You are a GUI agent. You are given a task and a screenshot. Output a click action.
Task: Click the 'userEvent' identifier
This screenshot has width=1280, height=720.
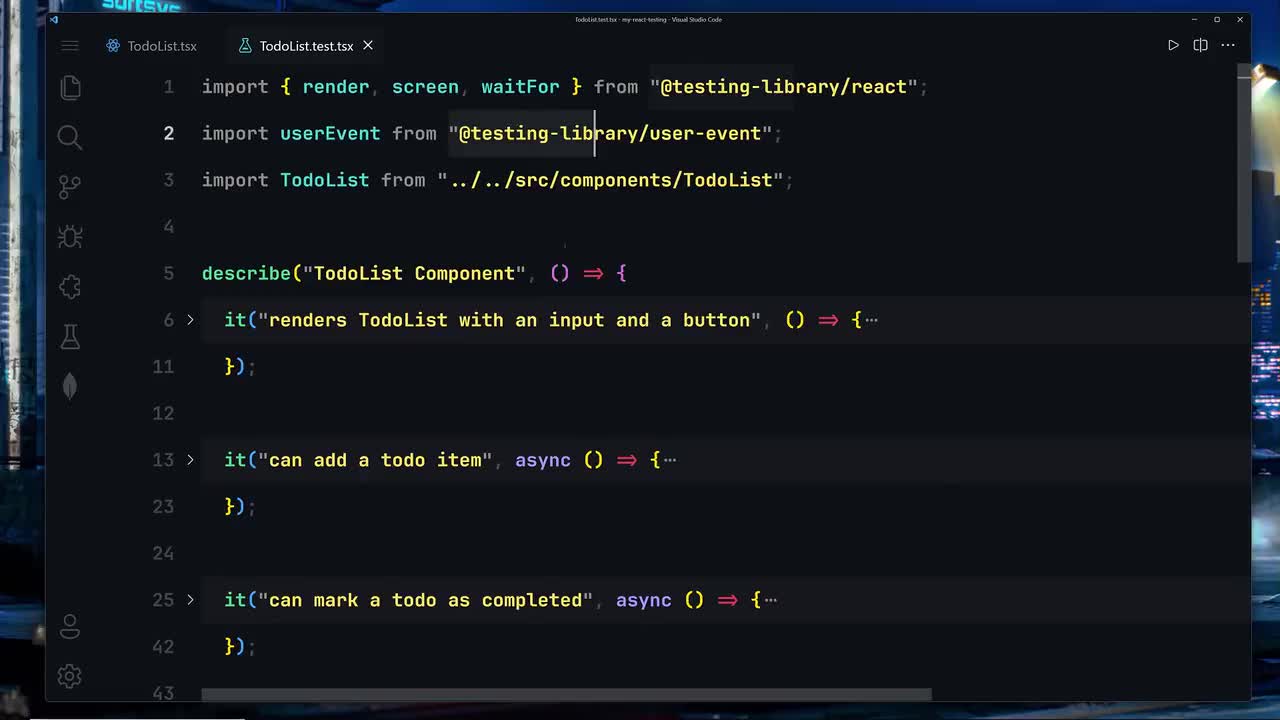click(330, 133)
